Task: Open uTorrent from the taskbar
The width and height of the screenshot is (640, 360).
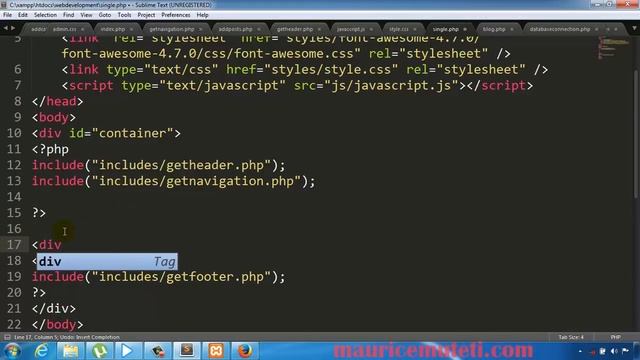Action: pyautogui.click(x=99, y=351)
